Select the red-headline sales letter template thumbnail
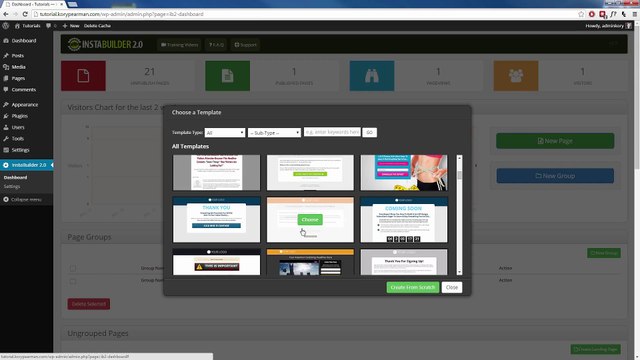The width and height of the screenshot is (640, 360). coord(216,172)
